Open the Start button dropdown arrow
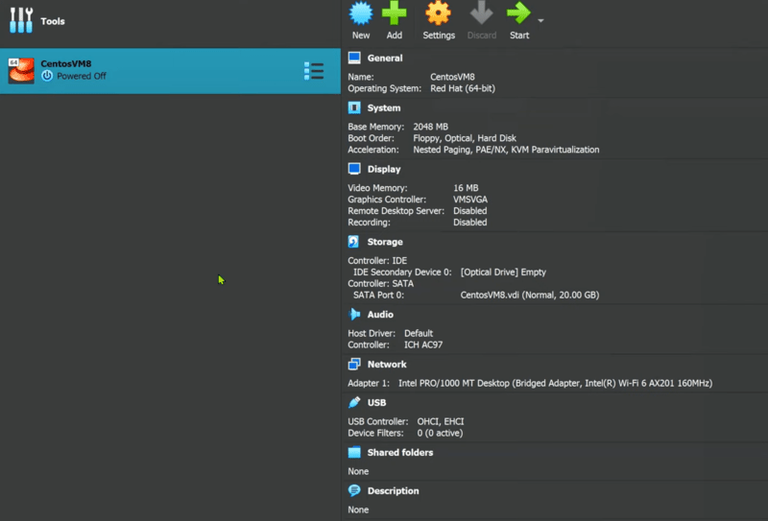 (x=541, y=21)
